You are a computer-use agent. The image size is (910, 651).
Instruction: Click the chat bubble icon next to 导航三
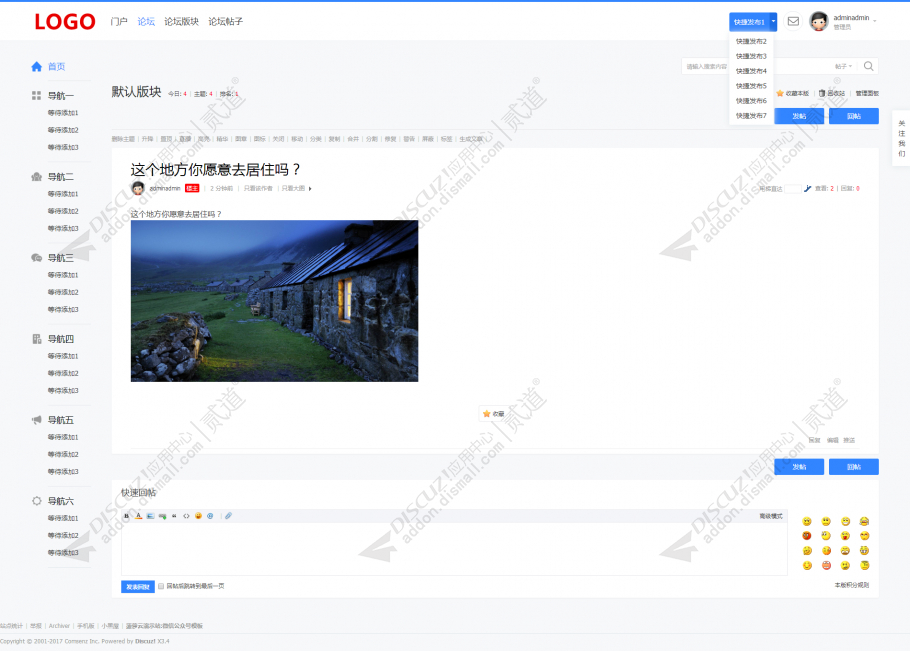pos(37,258)
